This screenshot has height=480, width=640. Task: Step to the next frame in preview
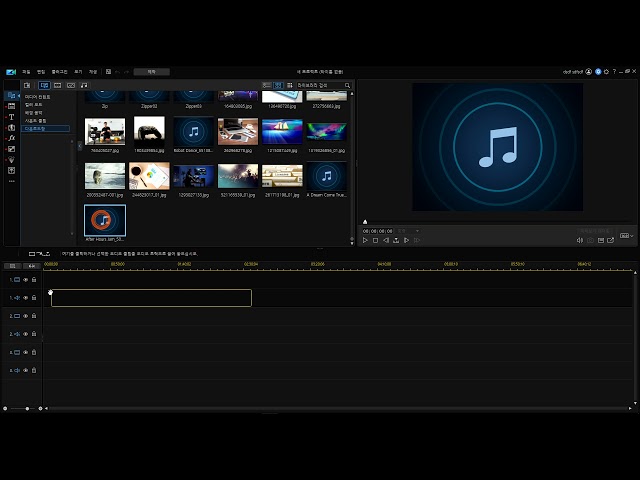pyautogui.click(x=406, y=240)
